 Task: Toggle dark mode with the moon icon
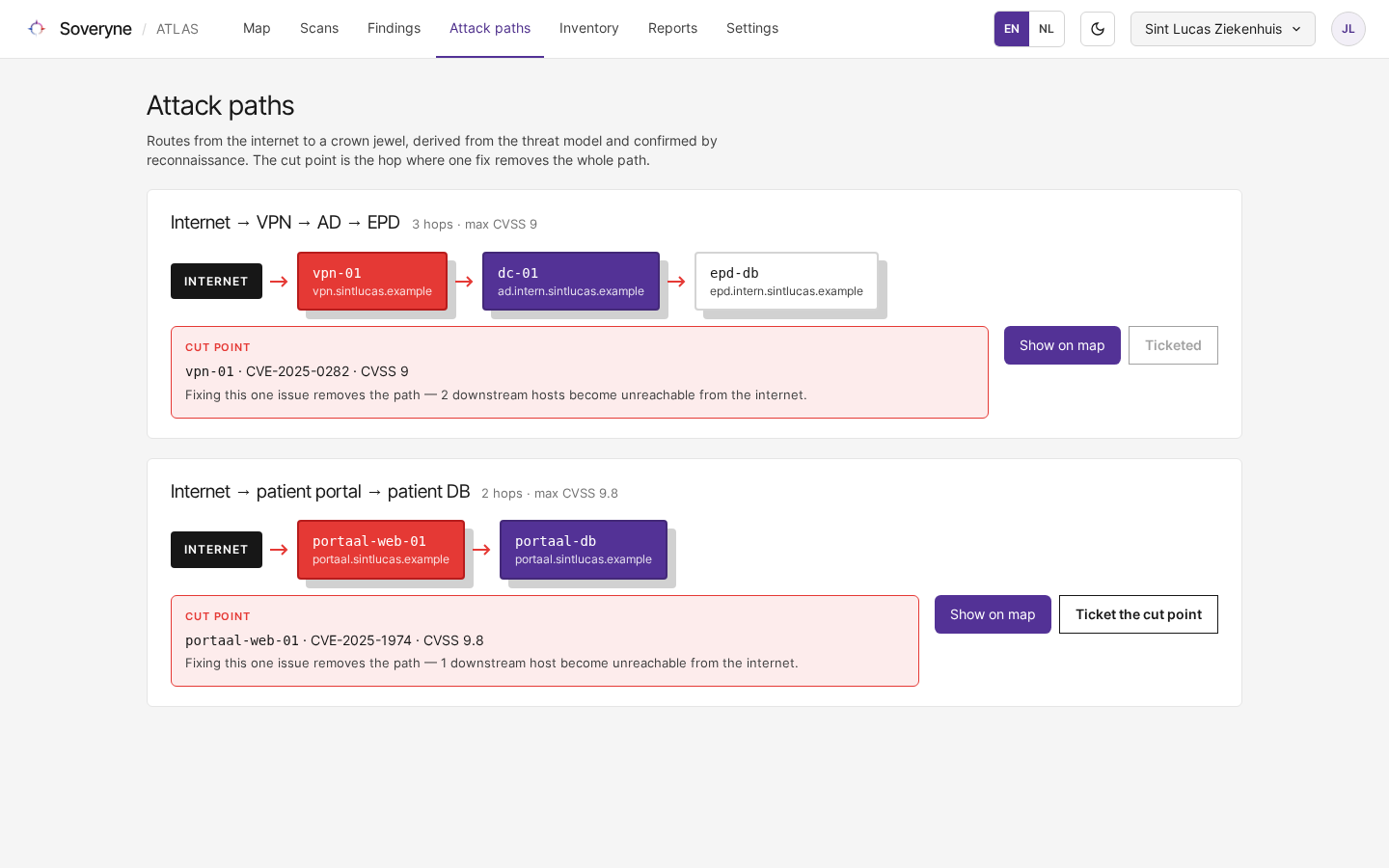click(1098, 29)
